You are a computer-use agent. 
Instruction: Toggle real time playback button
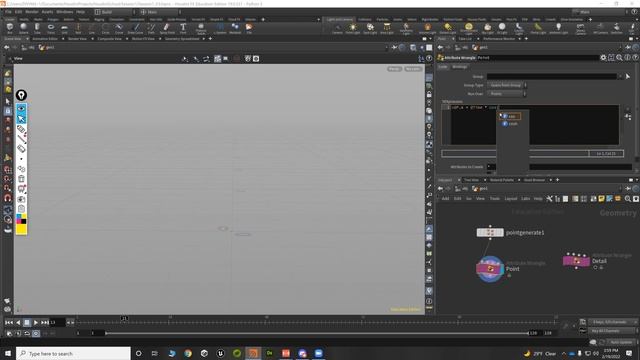[36, 333]
